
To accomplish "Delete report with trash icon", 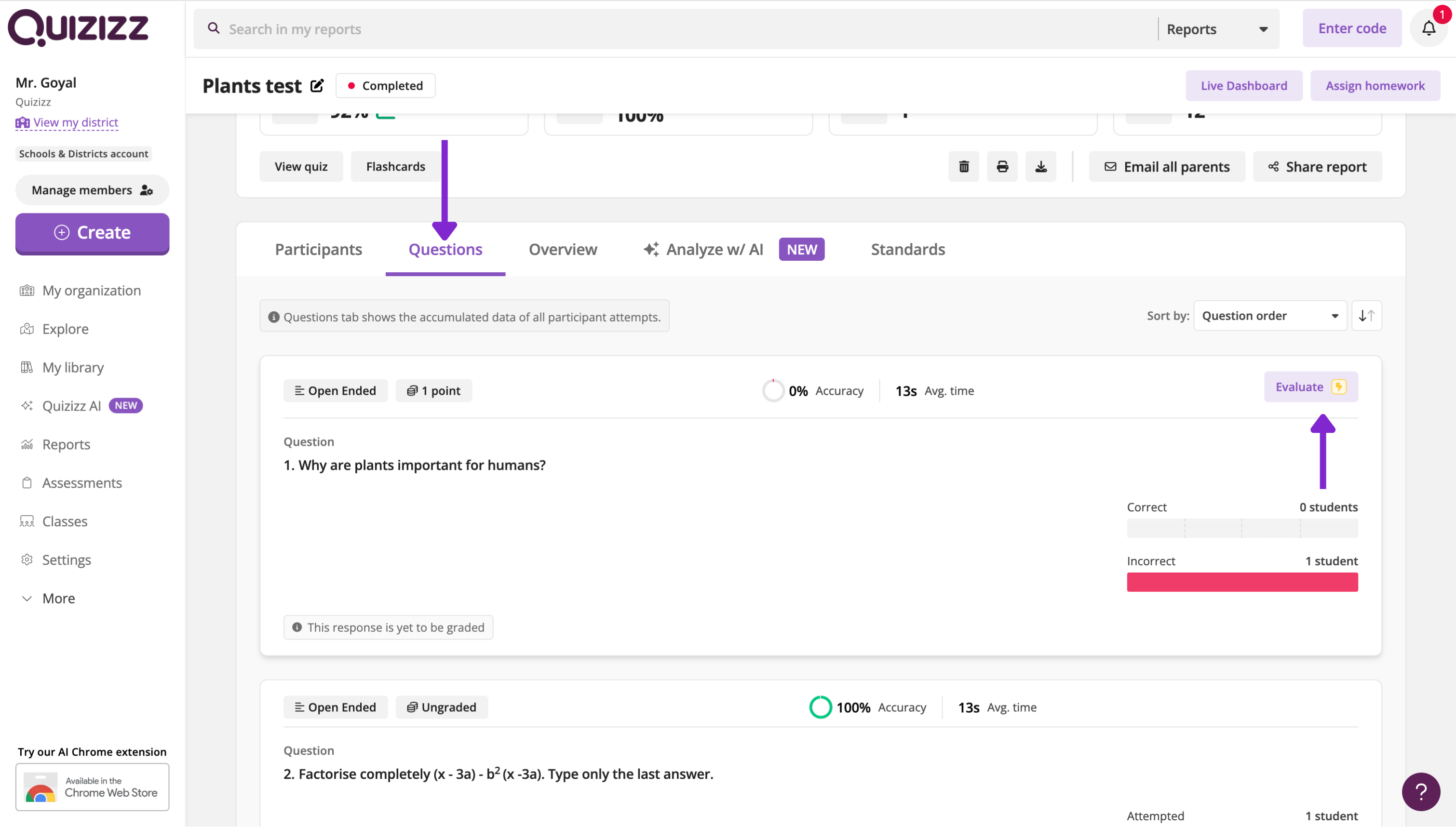I will pos(963,166).
